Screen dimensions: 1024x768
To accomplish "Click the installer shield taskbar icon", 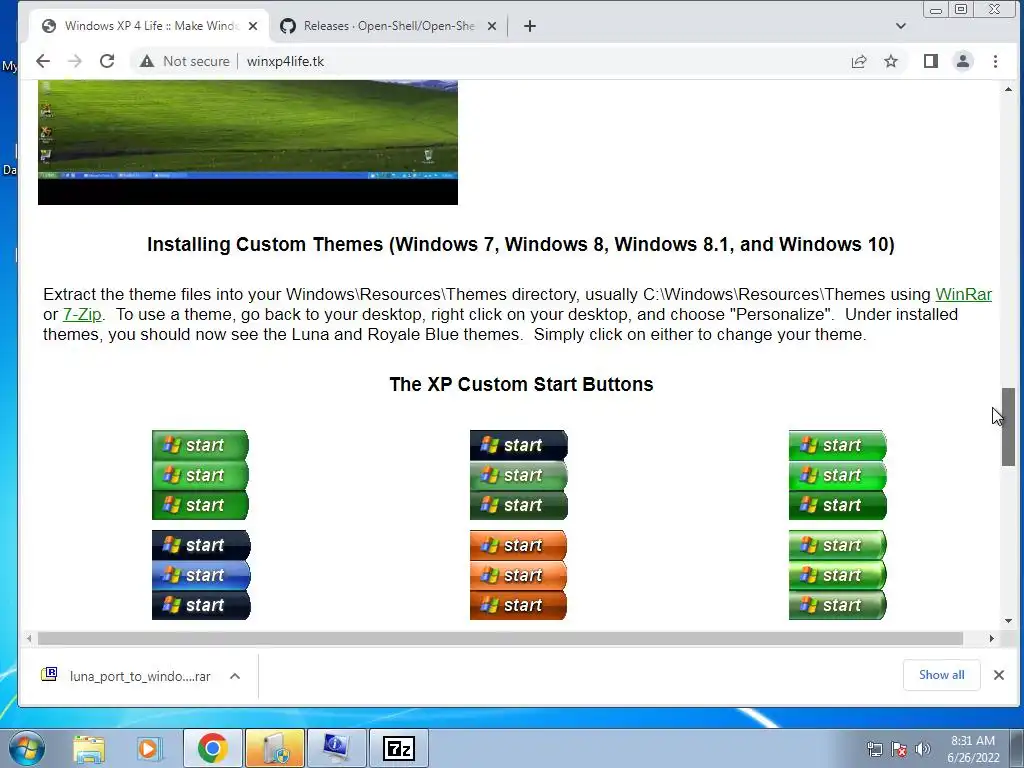I will [x=274, y=748].
